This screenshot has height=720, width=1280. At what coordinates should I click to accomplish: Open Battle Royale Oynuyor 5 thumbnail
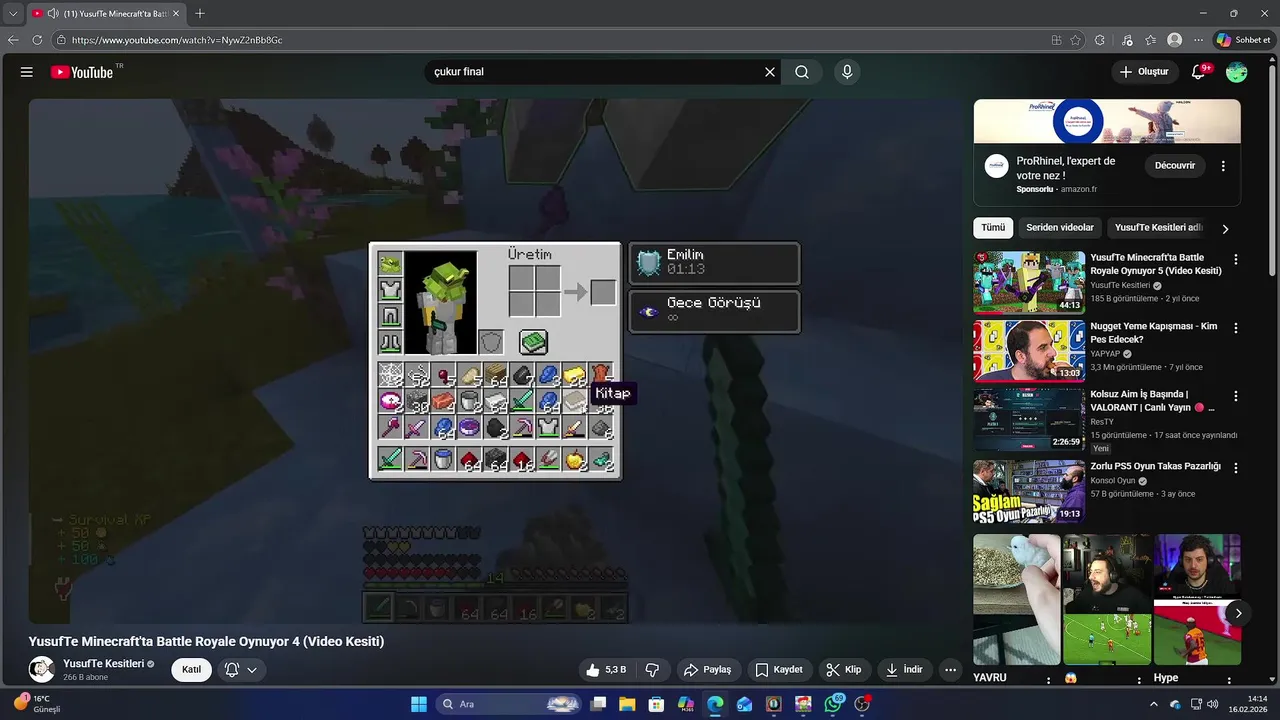(1029, 282)
